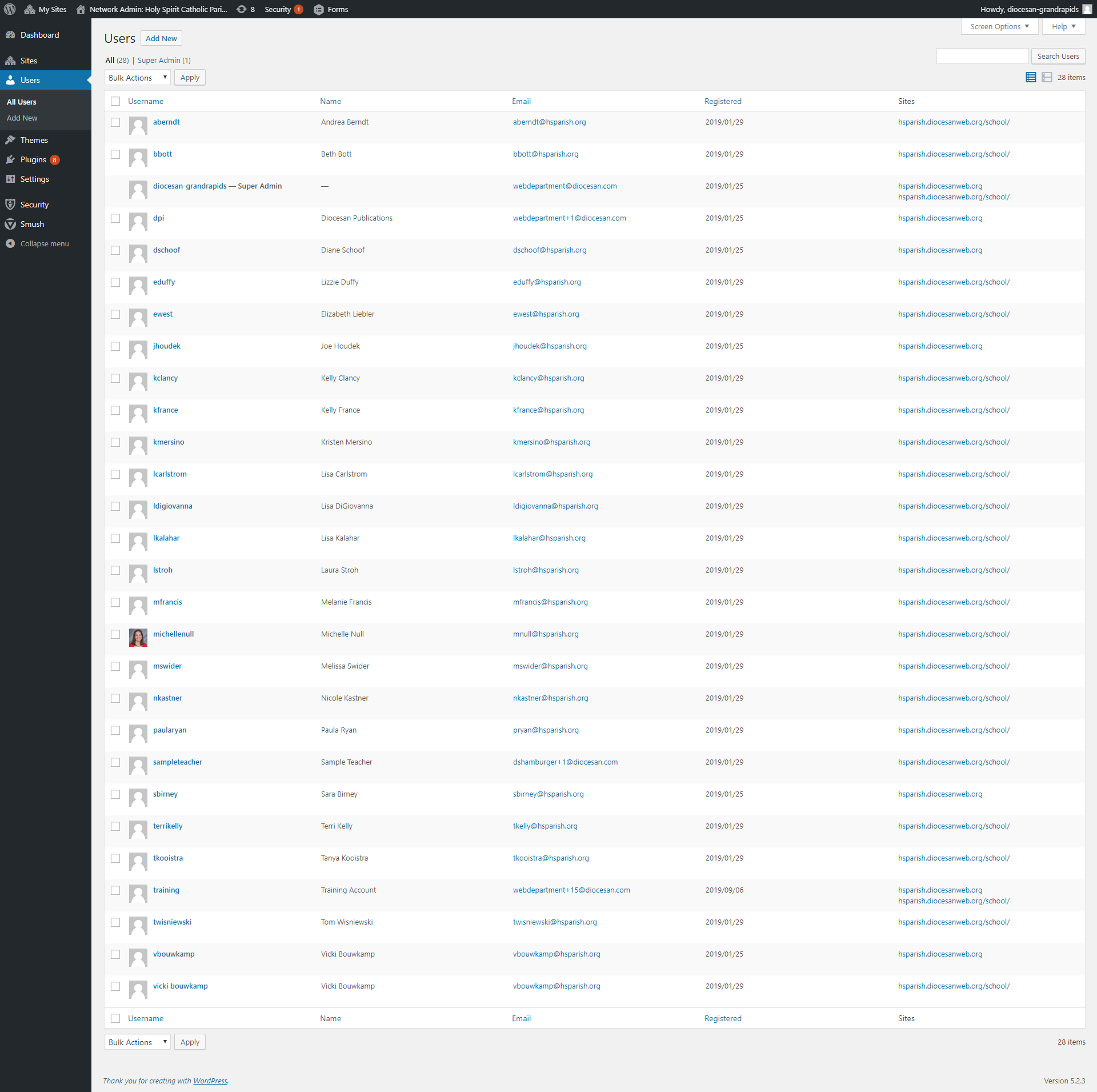The height and width of the screenshot is (1092, 1097).
Task: Check the select-all box in header
Action: pyautogui.click(x=115, y=101)
